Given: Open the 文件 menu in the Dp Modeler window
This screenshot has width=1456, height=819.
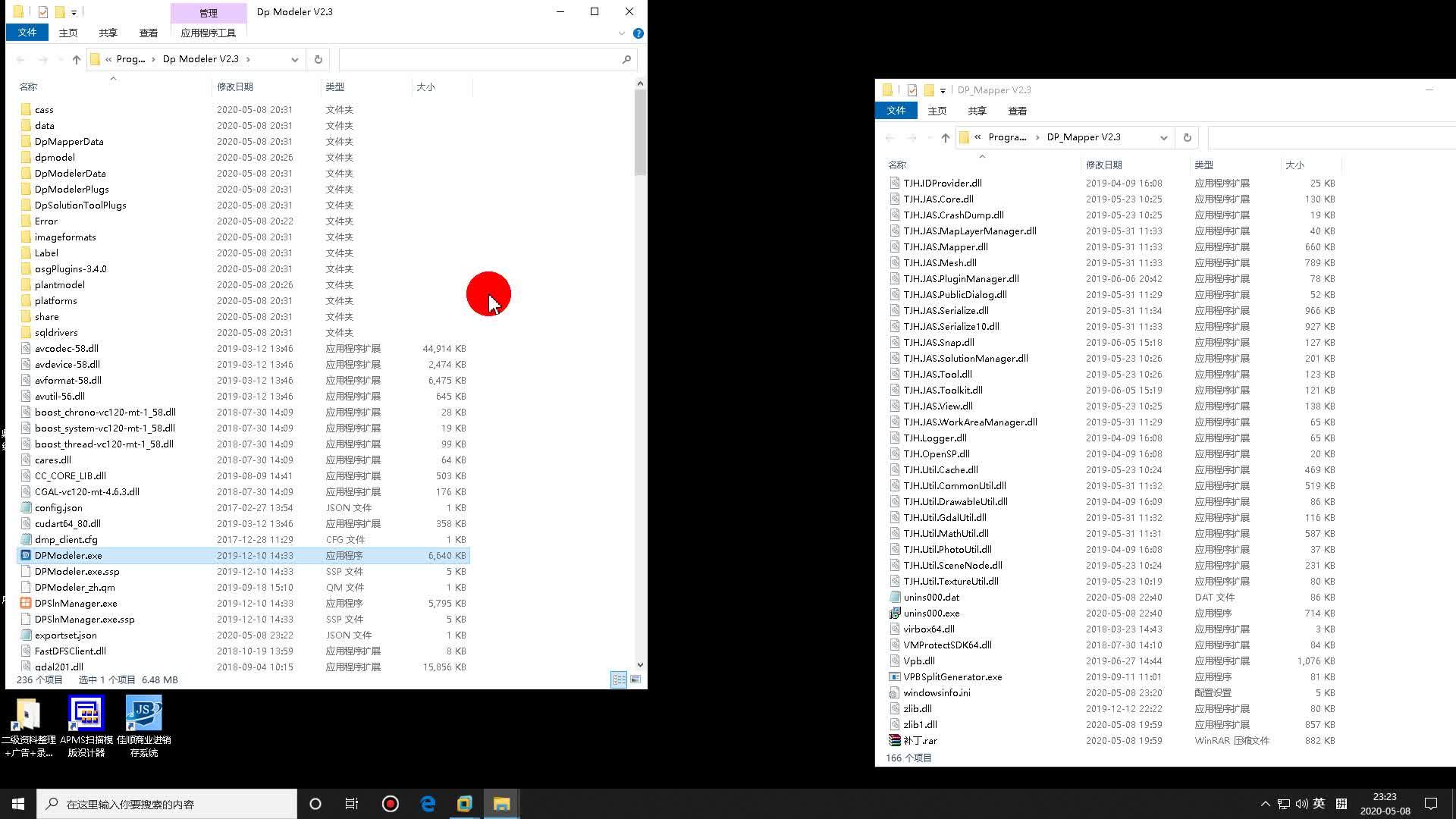Looking at the screenshot, I should 27,33.
